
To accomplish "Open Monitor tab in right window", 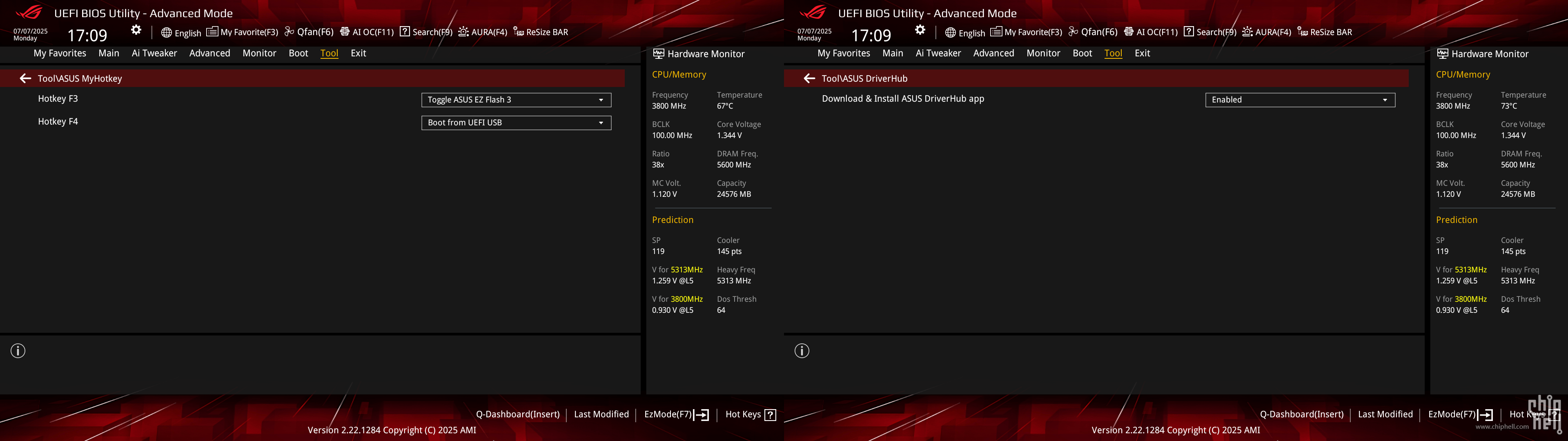I will tap(1043, 53).
